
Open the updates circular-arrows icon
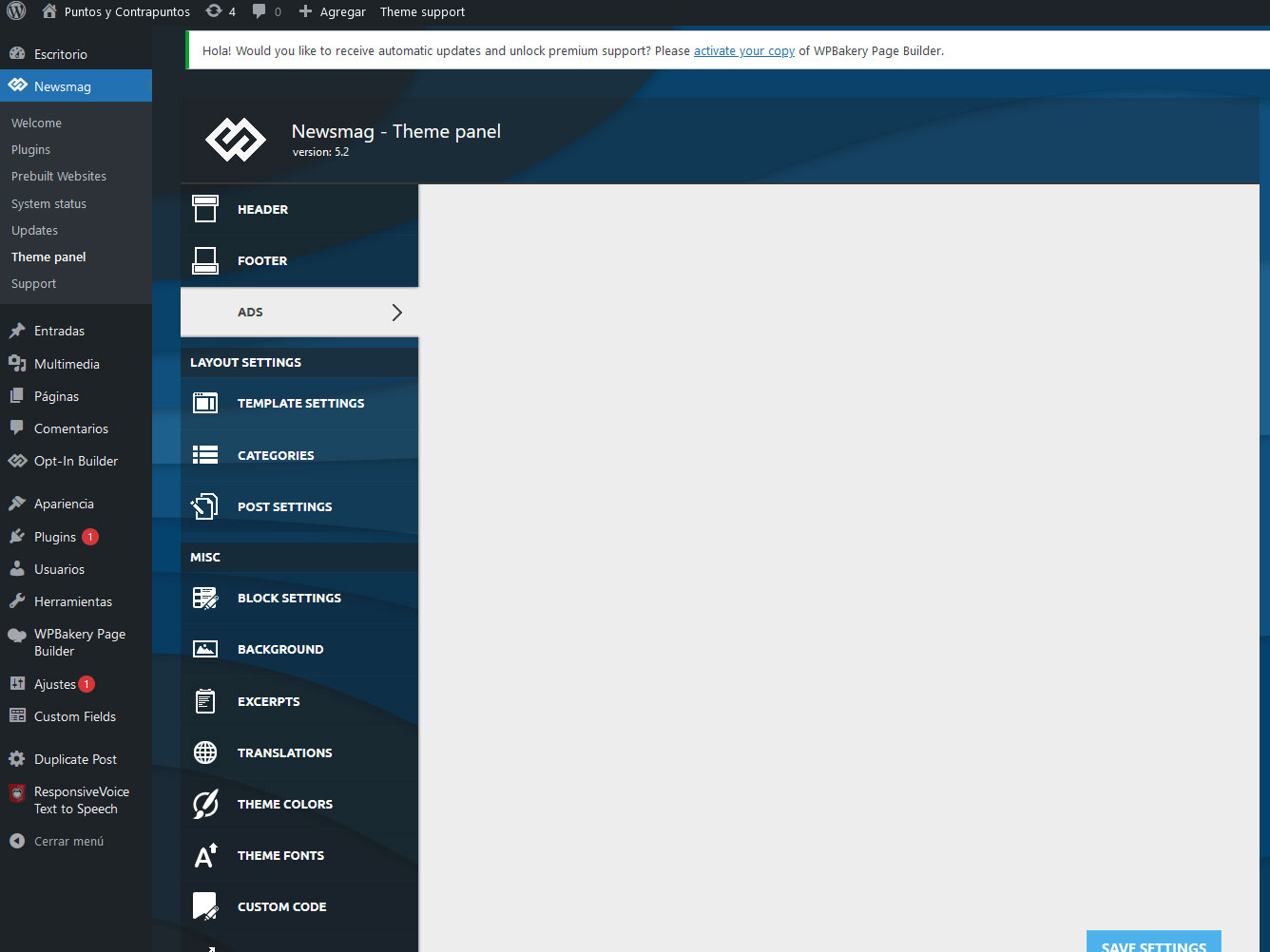pos(214,11)
